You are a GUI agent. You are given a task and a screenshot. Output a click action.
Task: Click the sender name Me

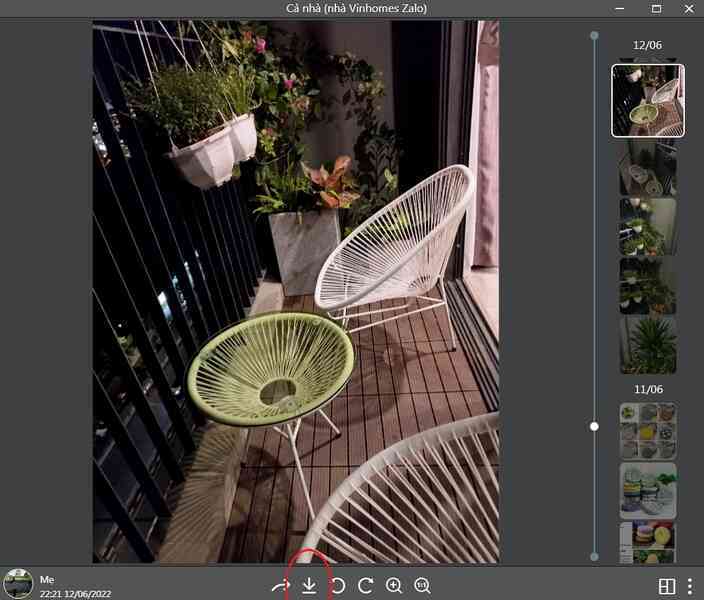(47, 579)
